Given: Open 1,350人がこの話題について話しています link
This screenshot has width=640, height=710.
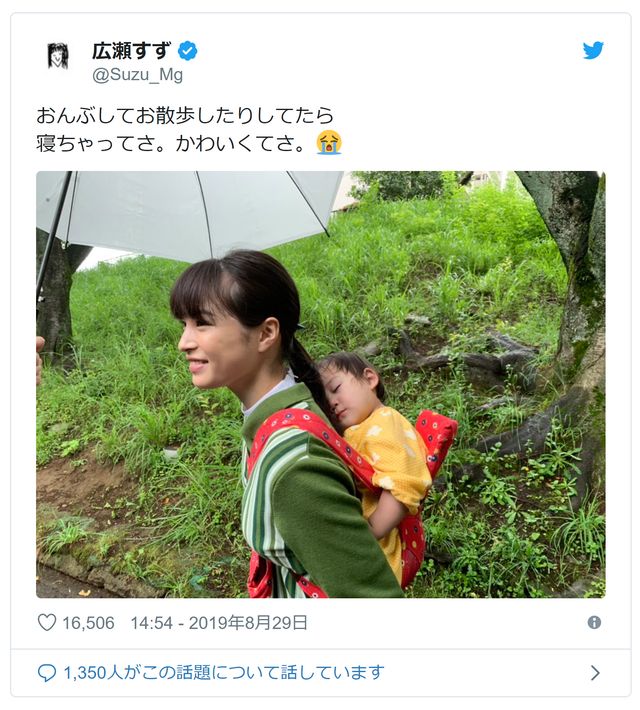Looking at the screenshot, I should tap(224, 673).
